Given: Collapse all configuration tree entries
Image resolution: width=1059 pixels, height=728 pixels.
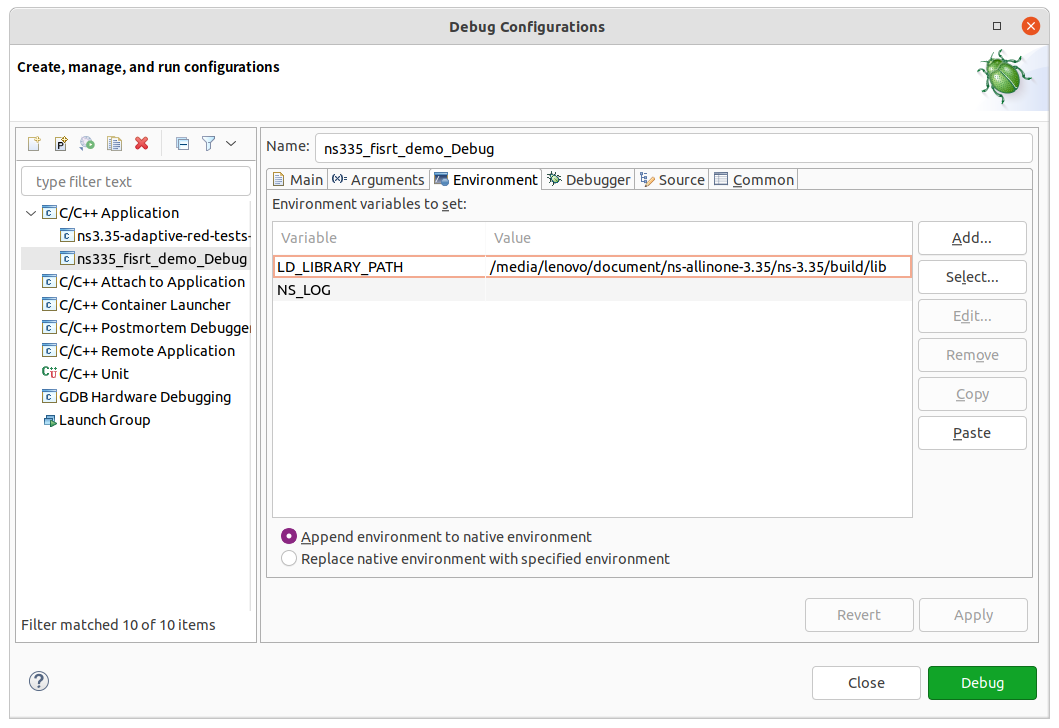Looking at the screenshot, I should [x=182, y=143].
